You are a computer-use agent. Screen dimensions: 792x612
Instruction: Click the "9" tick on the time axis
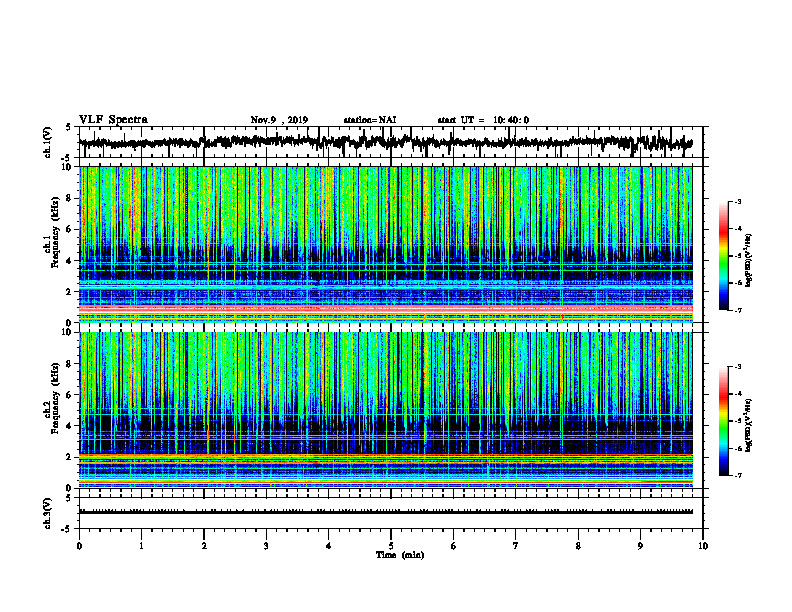640,546
